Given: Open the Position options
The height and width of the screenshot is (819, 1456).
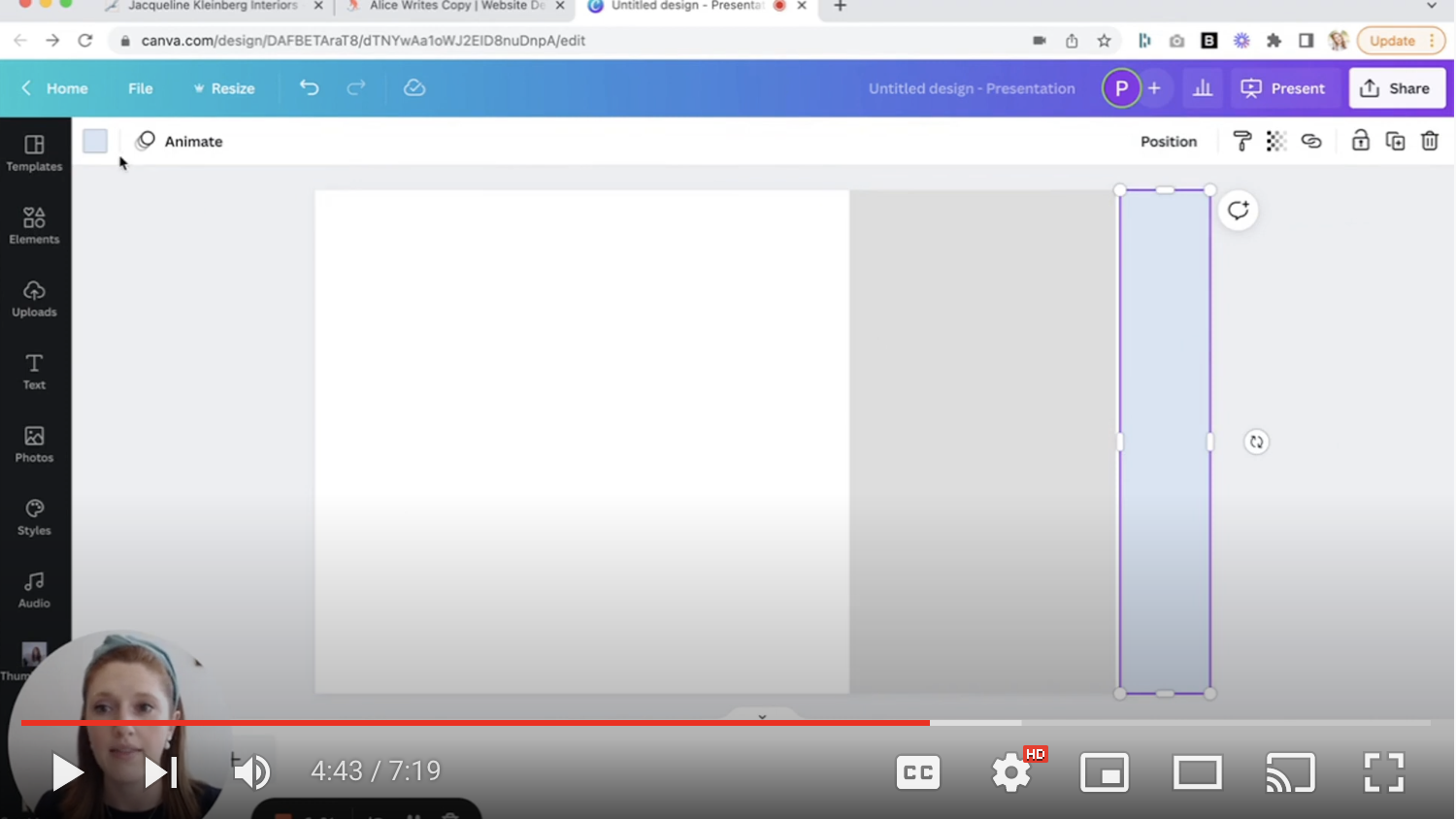Looking at the screenshot, I should click(1169, 142).
